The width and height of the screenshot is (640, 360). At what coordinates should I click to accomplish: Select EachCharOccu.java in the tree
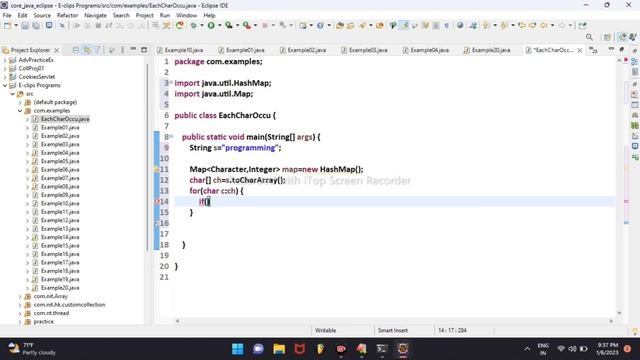pyautogui.click(x=65, y=119)
